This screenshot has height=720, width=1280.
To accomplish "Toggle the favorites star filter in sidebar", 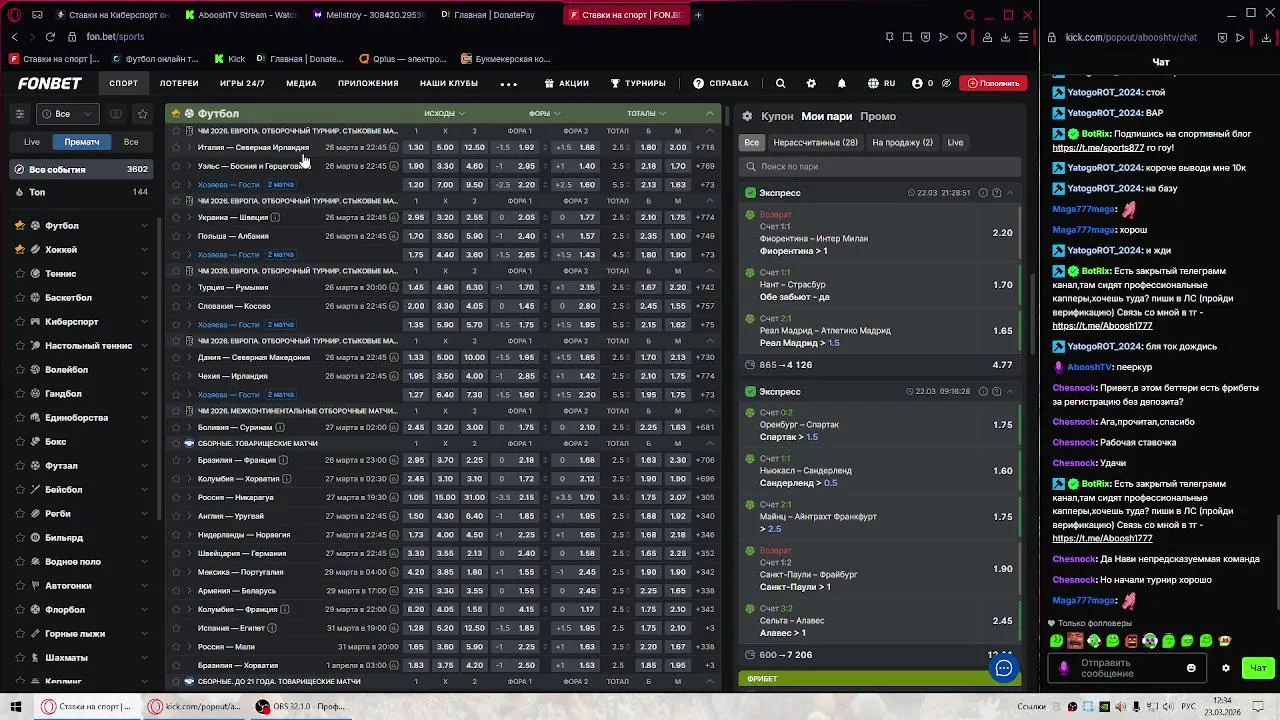I will [143, 114].
